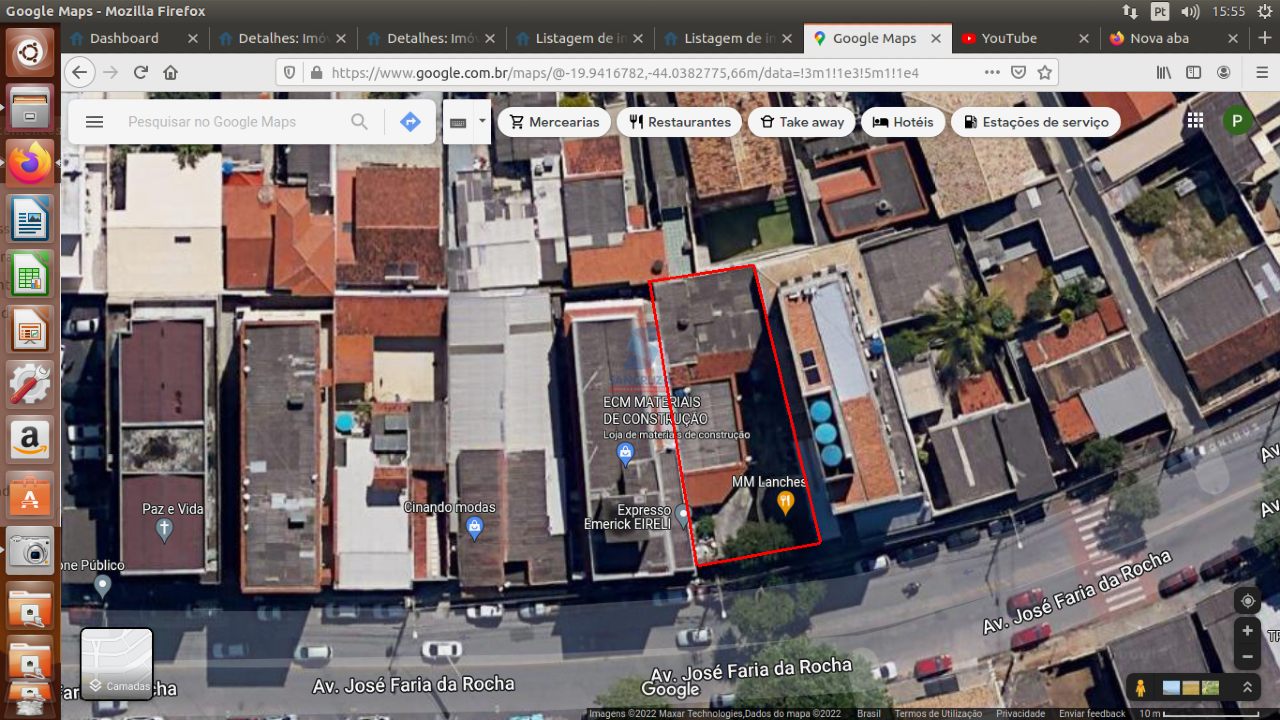Open the Google apps grid

click(x=1195, y=120)
